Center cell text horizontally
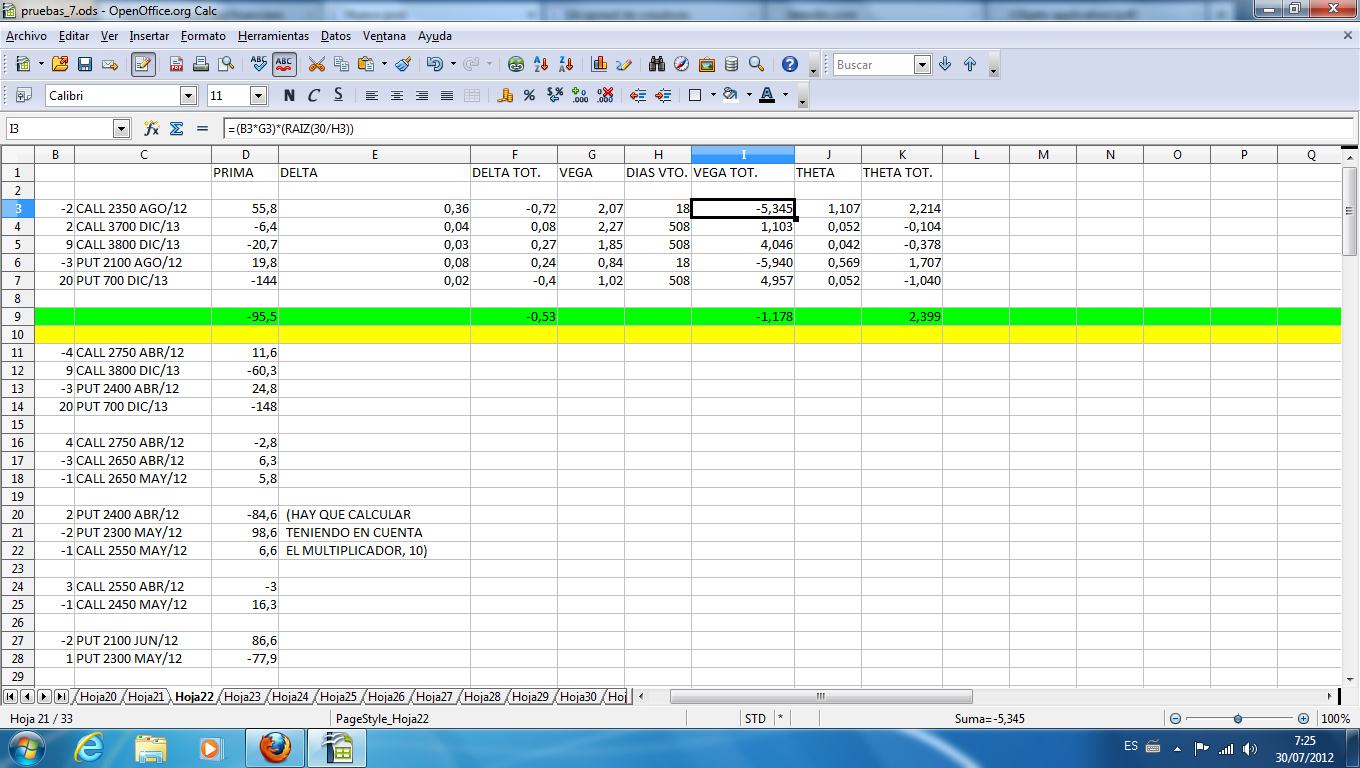This screenshot has width=1360, height=768. click(x=397, y=96)
